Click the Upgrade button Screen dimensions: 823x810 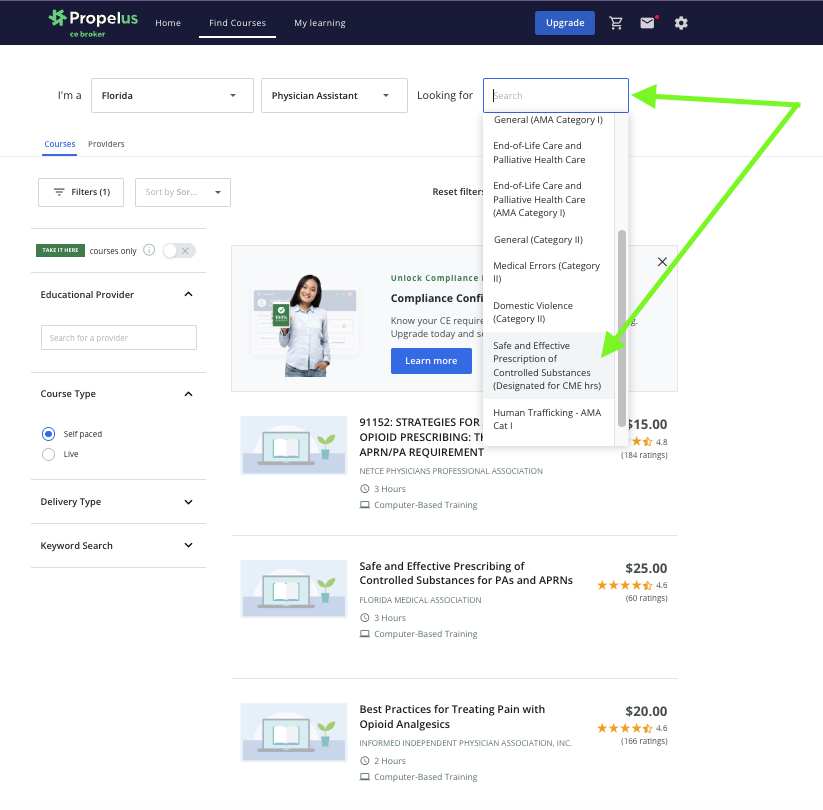[x=564, y=23]
